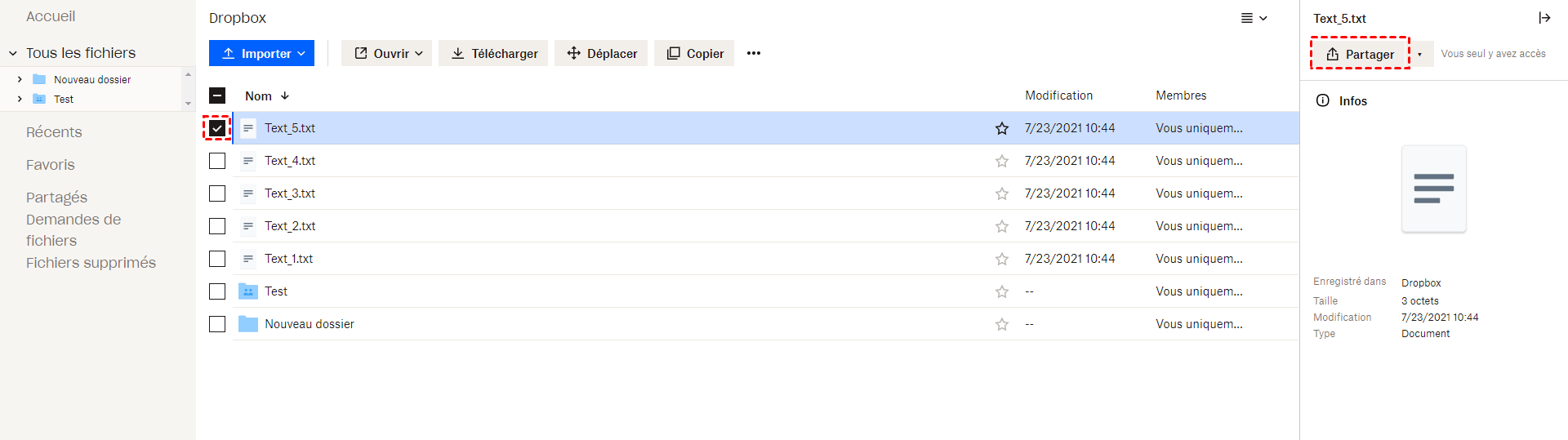Click the Télécharger button
Screen dimensions: 1568x440
point(493,53)
